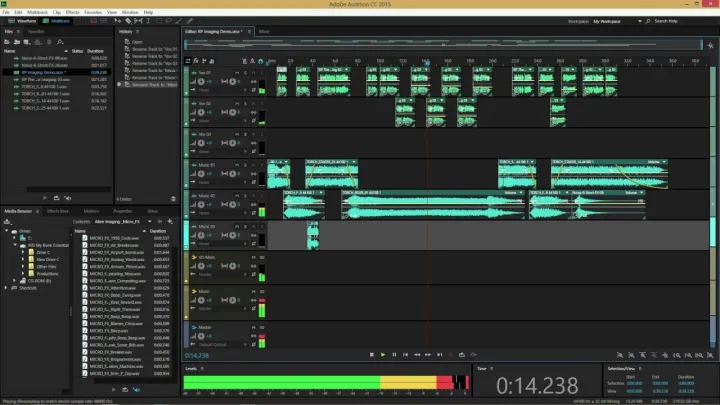Solo the Music 02 track

point(245,196)
